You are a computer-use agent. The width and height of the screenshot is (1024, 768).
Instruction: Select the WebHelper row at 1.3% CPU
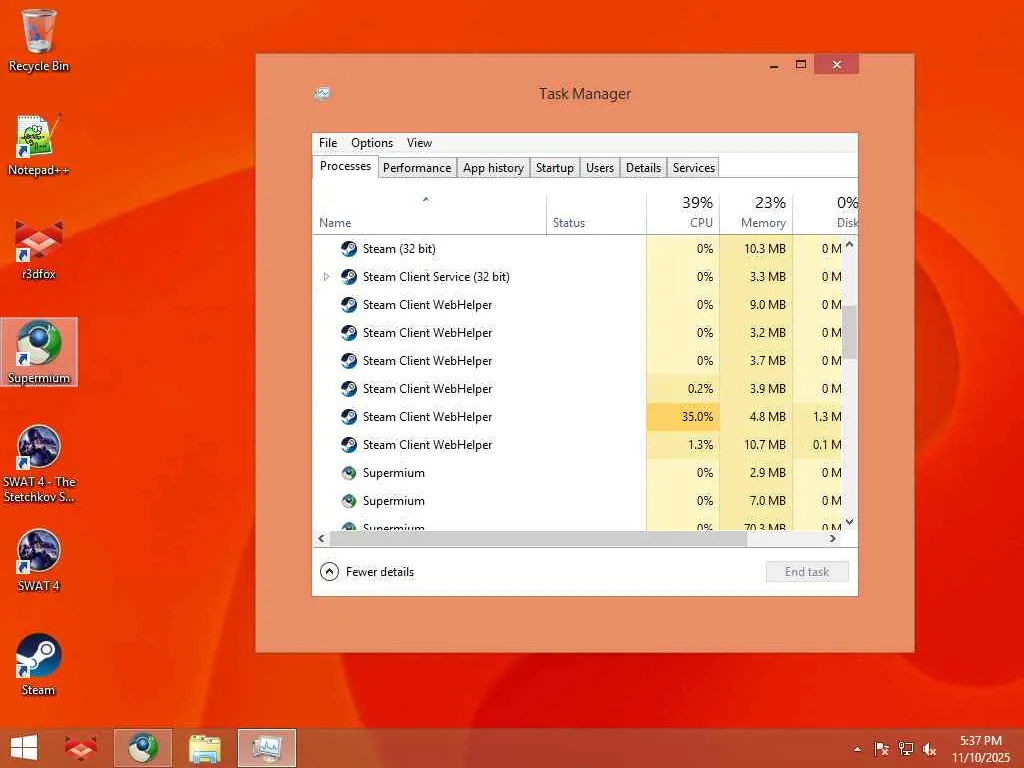click(577, 445)
